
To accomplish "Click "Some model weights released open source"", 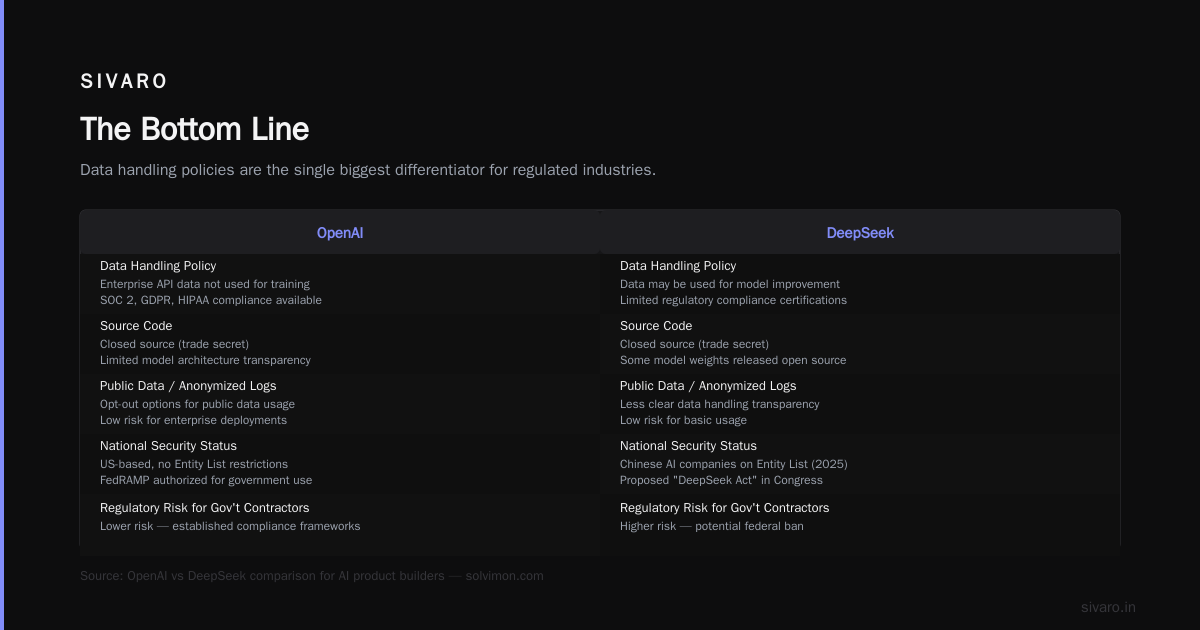I will [x=733, y=360].
